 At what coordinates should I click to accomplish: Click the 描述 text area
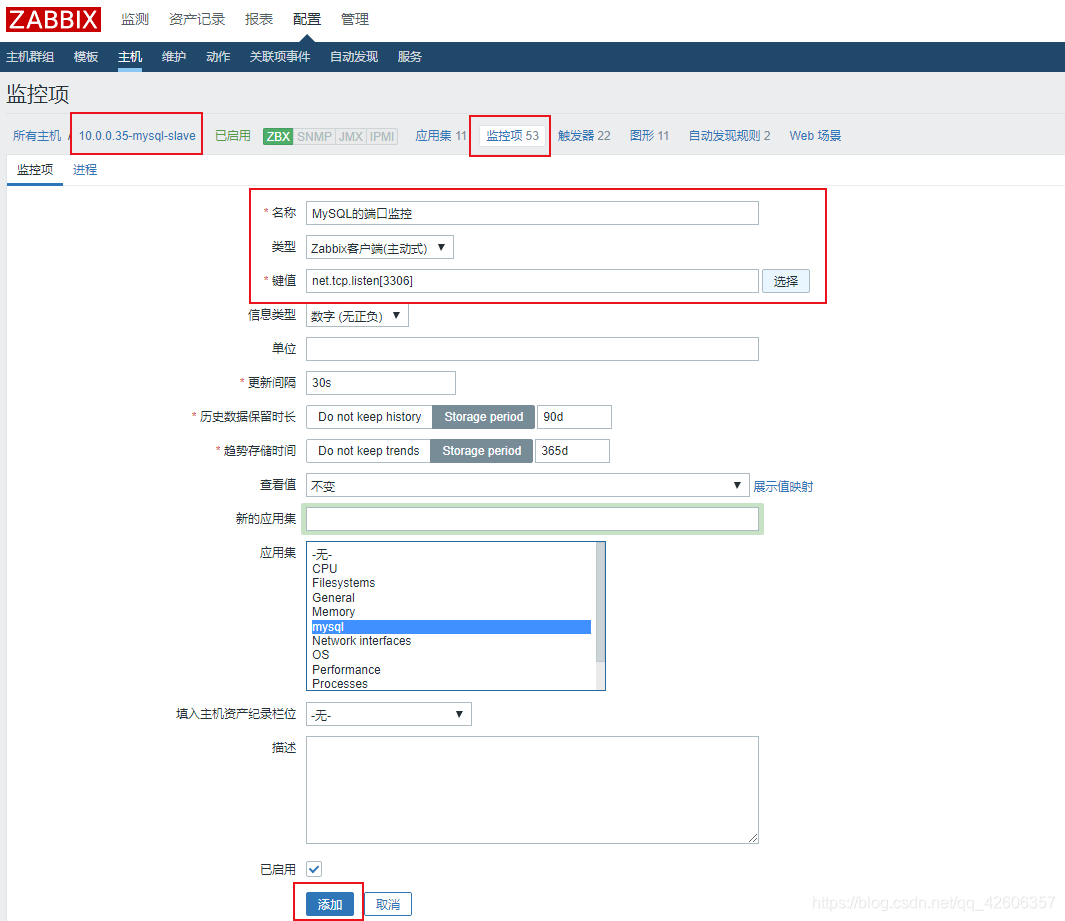pyautogui.click(x=532, y=790)
